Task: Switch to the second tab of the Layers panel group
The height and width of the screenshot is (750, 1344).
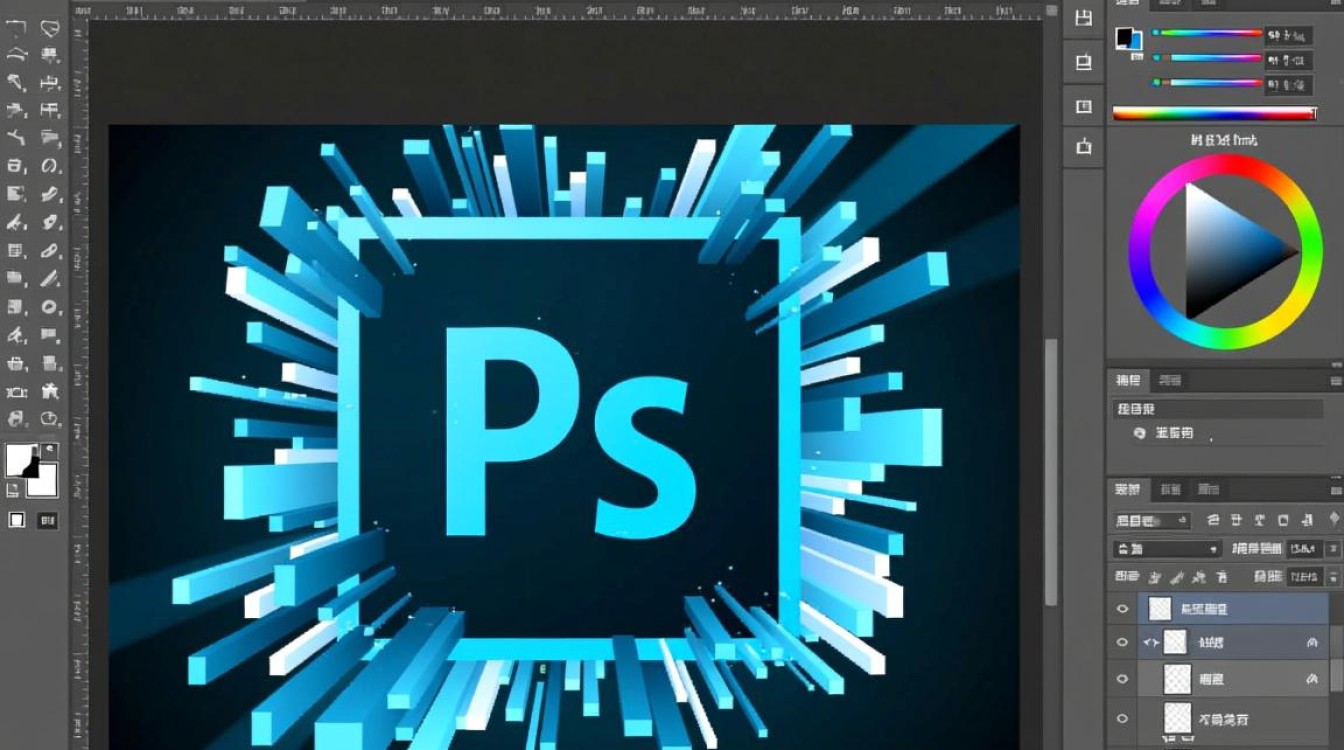Action: pos(1169,490)
